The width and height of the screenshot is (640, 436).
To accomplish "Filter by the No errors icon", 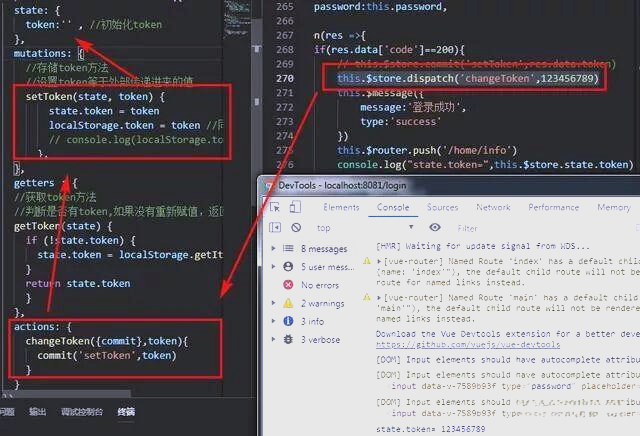I will [288, 285].
